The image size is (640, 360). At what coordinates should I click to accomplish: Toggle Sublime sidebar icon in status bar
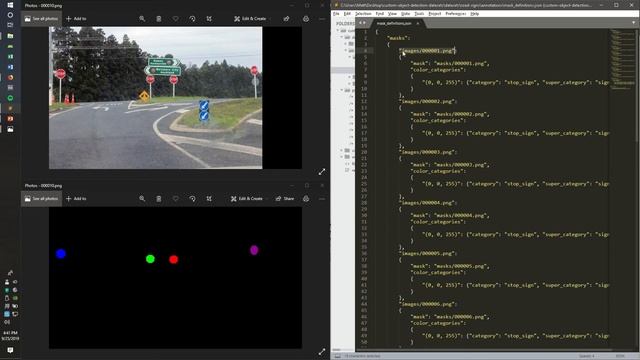point(338,356)
